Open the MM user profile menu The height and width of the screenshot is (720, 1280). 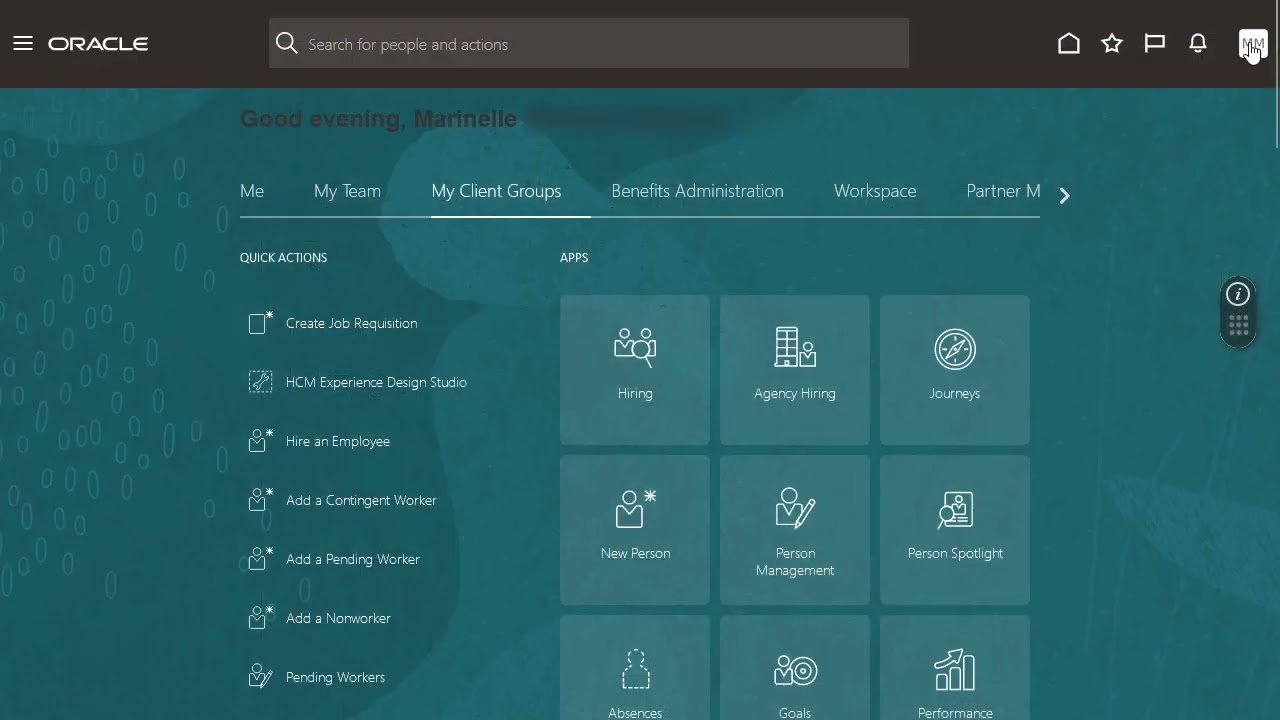click(x=1253, y=44)
